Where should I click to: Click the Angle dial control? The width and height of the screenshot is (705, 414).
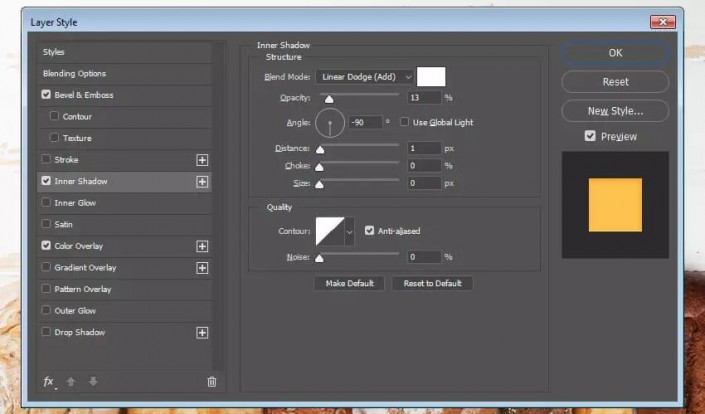click(x=330, y=123)
